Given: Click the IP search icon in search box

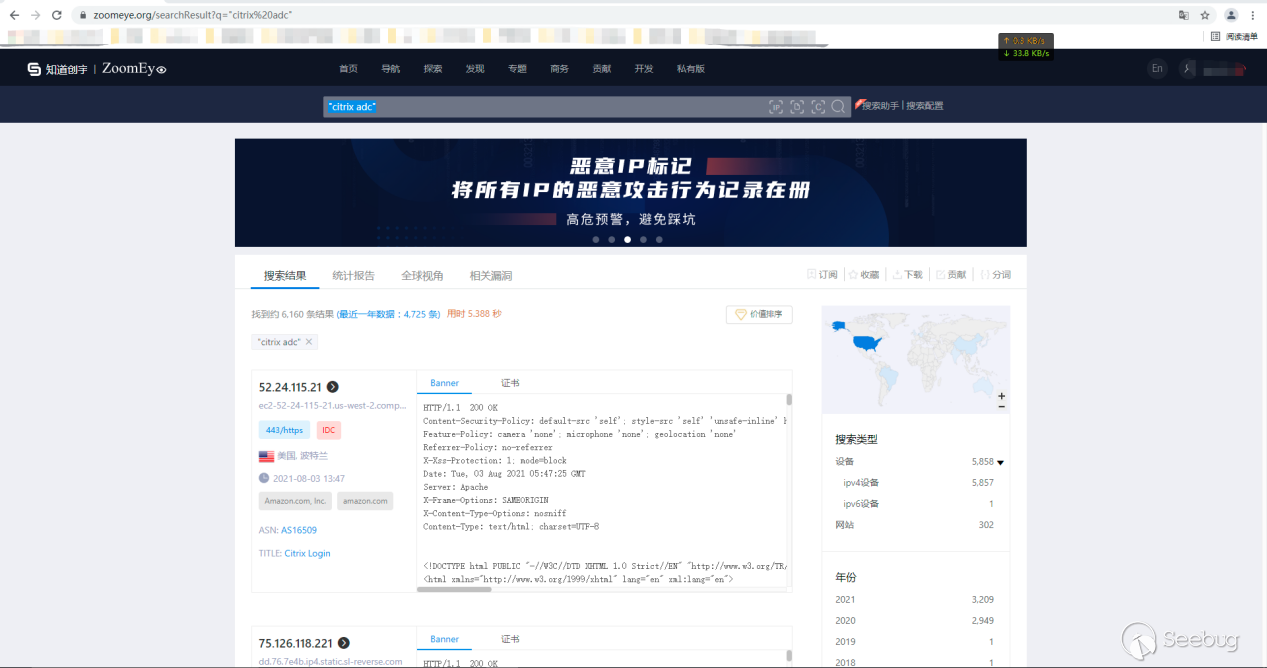Looking at the screenshot, I should click(x=776, y=106).
